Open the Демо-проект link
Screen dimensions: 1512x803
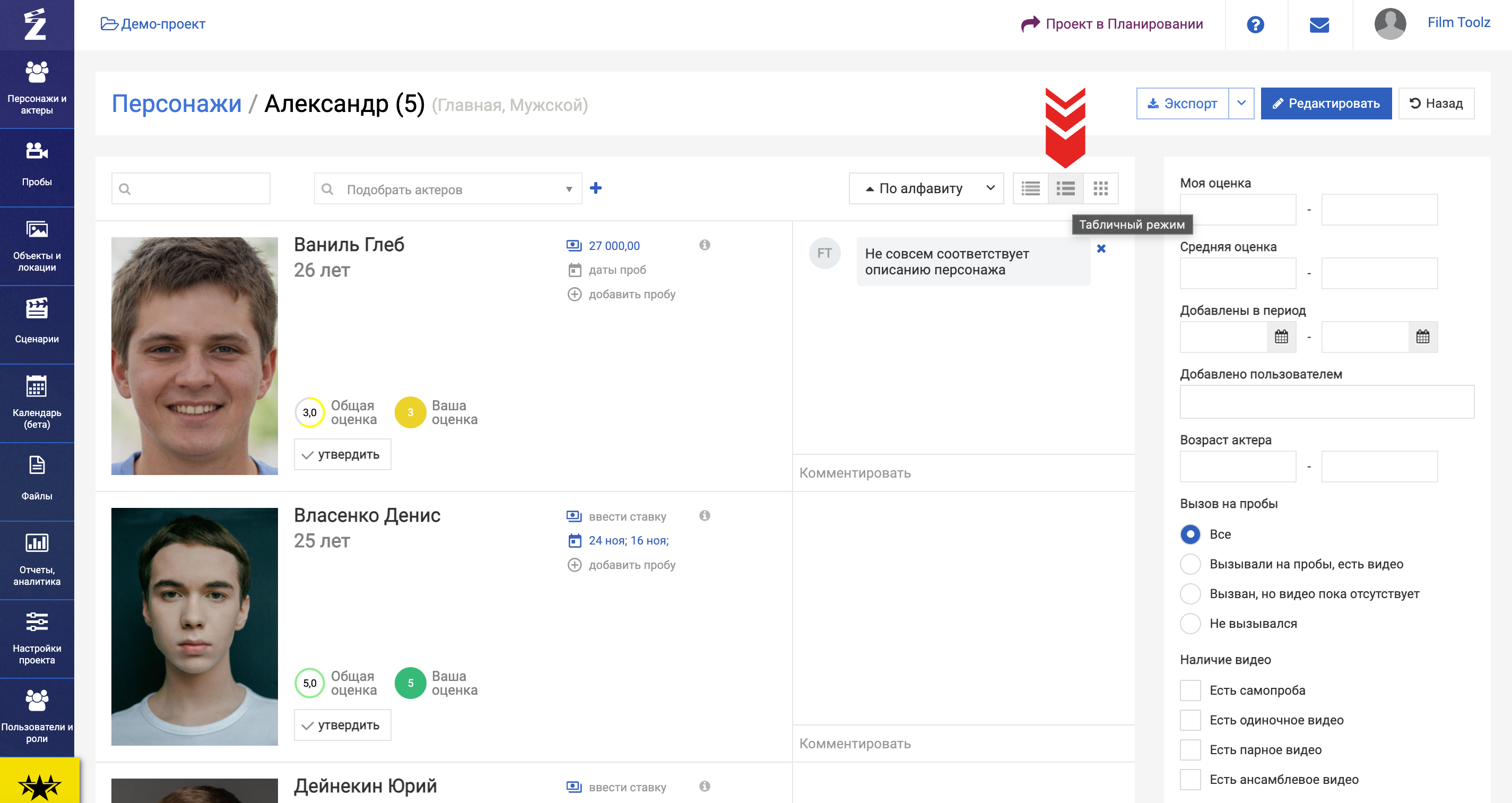pos(153,24)
